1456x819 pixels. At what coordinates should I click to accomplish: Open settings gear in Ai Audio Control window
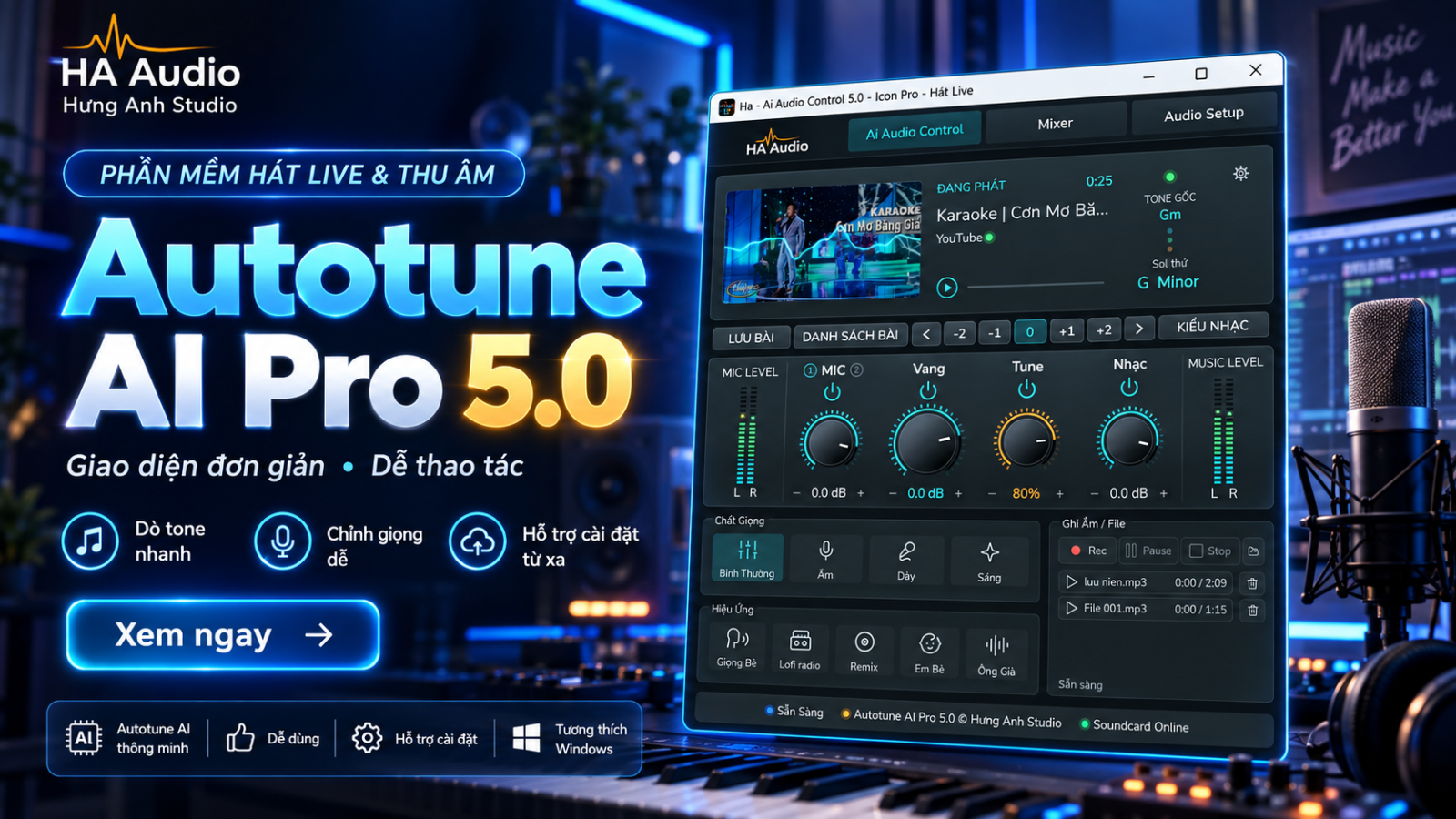[x=1240, y=173]
